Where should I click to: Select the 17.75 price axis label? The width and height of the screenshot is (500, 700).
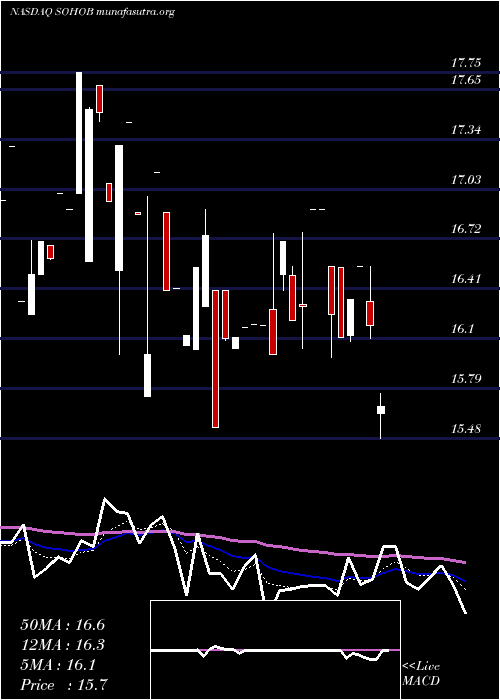467,62
